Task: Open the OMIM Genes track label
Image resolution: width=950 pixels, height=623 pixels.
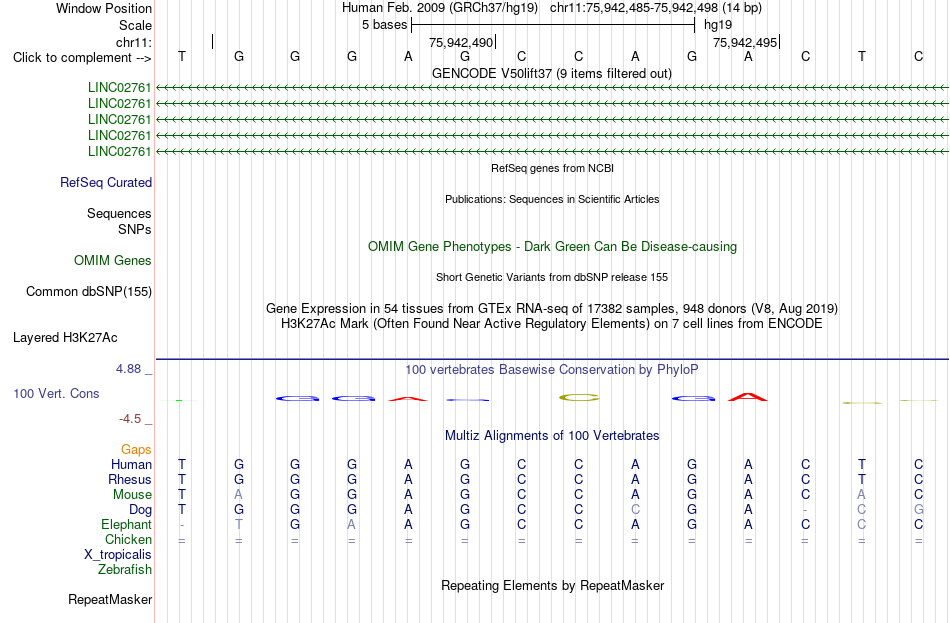Action: click(113, 261)
